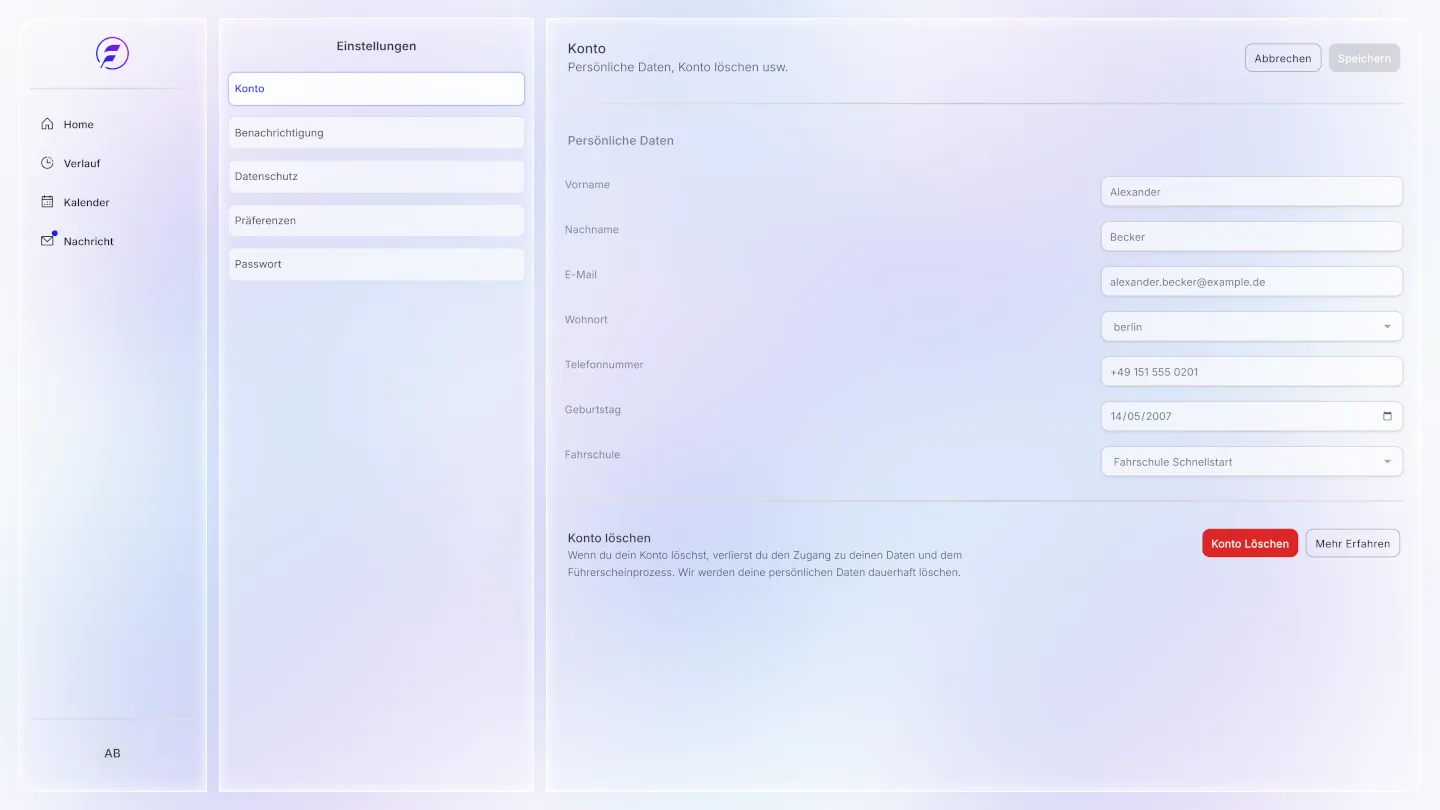Go to Passwort settings

click(376, 265)
